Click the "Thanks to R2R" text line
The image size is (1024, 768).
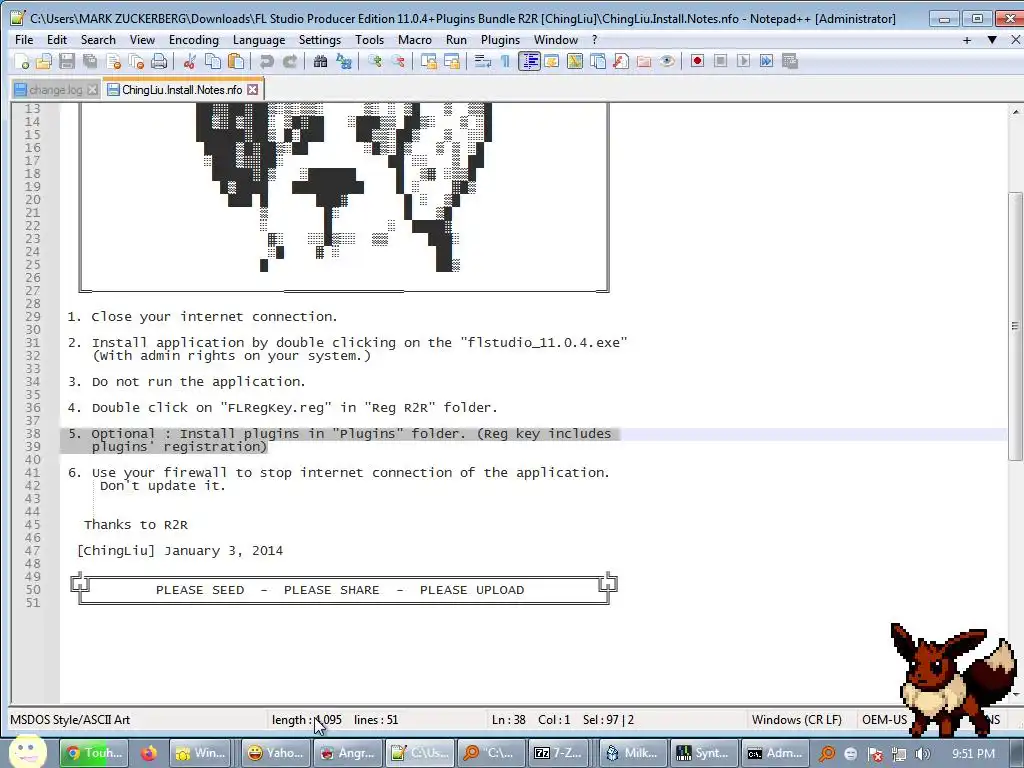pos(136,524)
